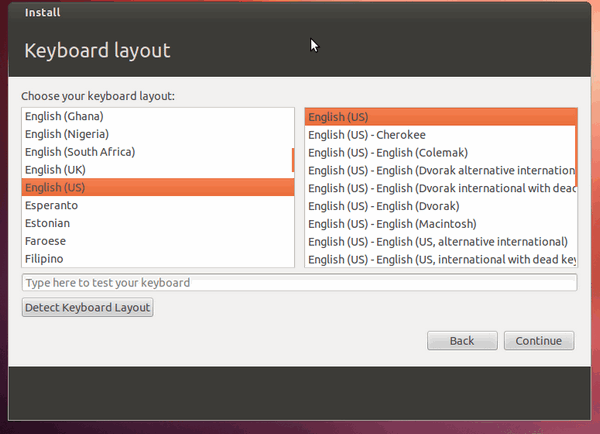Select English (Ghana) keyboard layout
The height and width of the screenshot is (434, 600).
(x=64, y=116)
